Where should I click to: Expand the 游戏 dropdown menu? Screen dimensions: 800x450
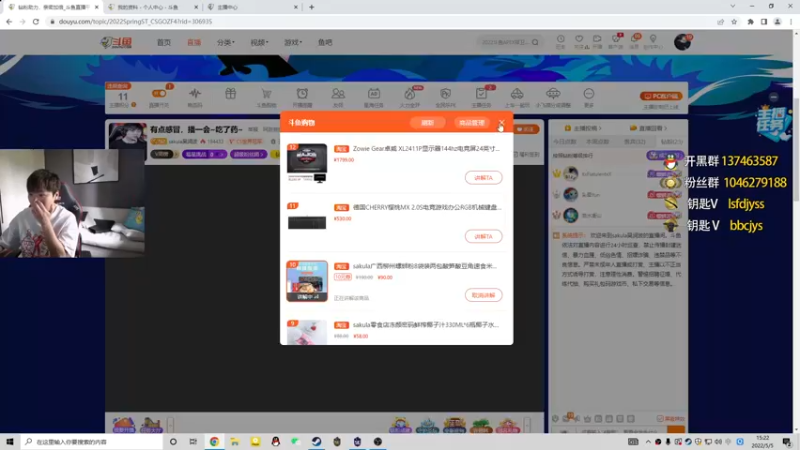coord(293,42)
